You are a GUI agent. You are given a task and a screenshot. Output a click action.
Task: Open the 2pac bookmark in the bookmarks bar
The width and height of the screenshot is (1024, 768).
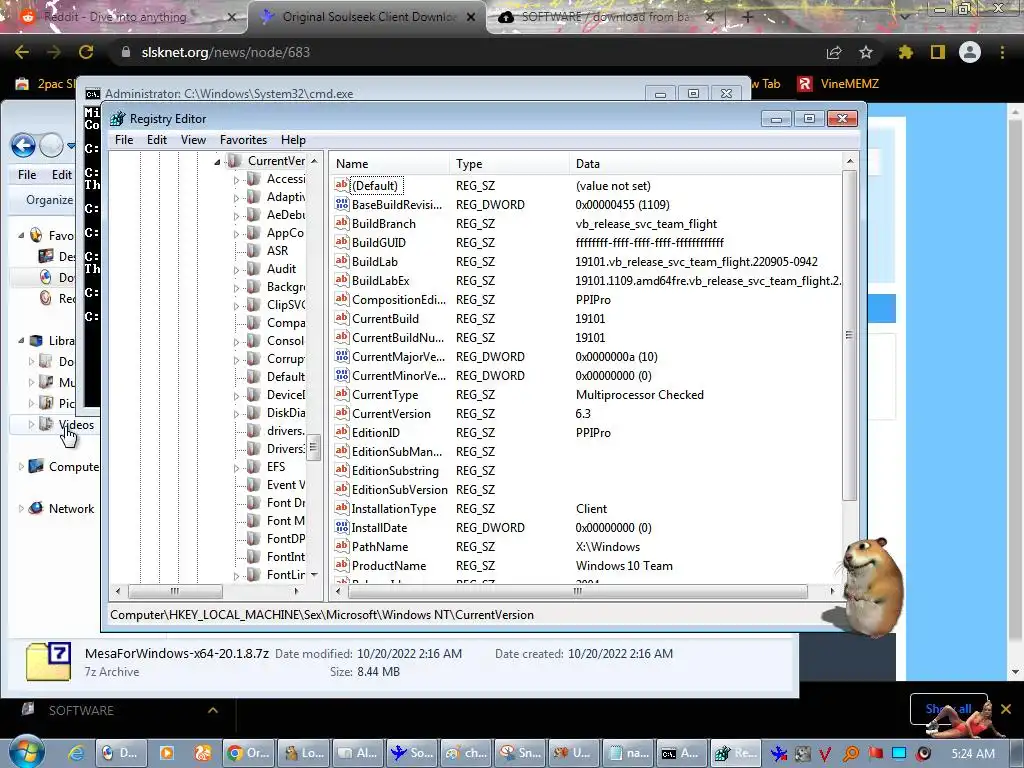click(x=44, y=84)
